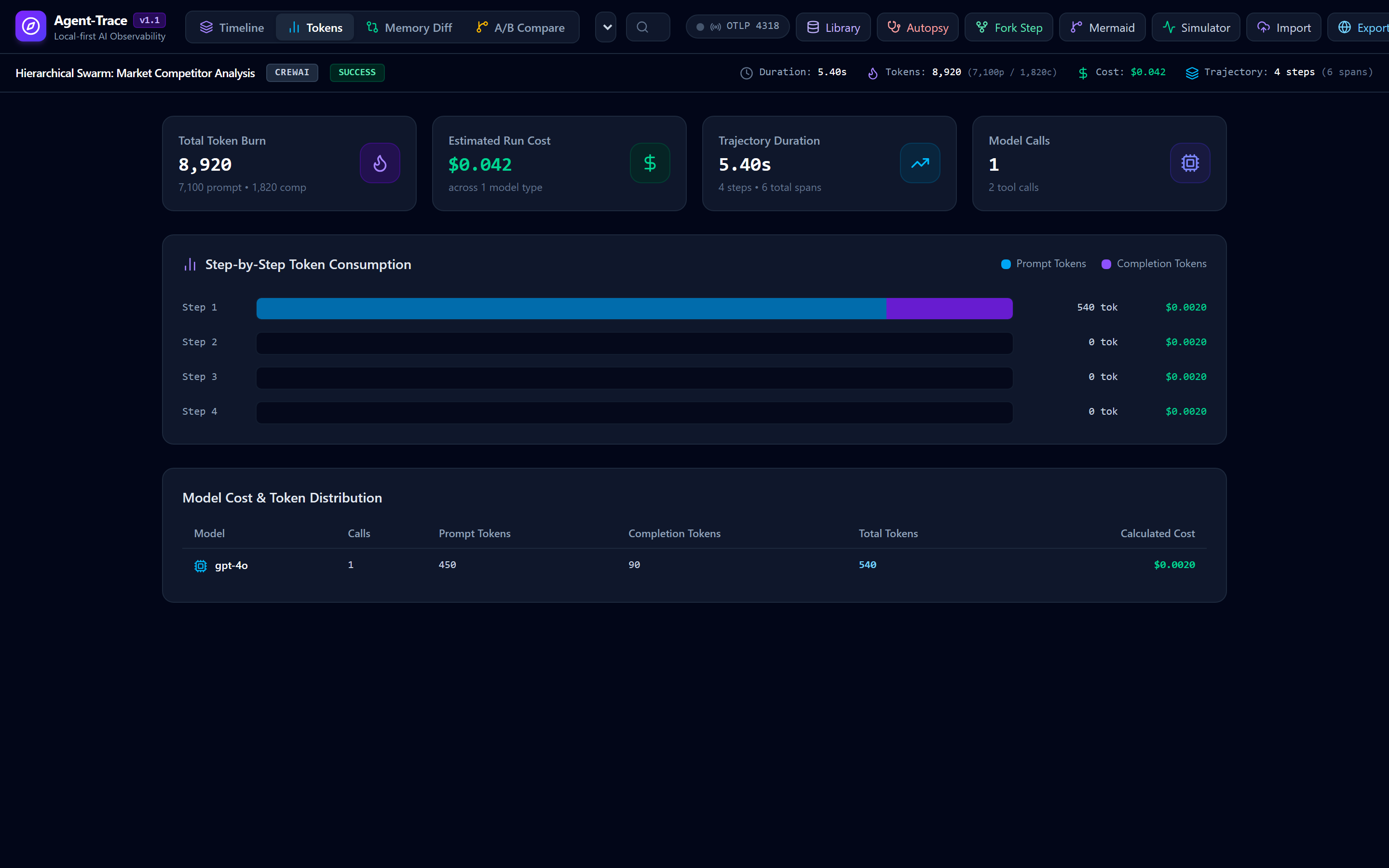Click the Completion Tokens column header
Image resolution: width=1389 pixels, height=868 pixels.
pyautogui.click(x=674, y=533)
